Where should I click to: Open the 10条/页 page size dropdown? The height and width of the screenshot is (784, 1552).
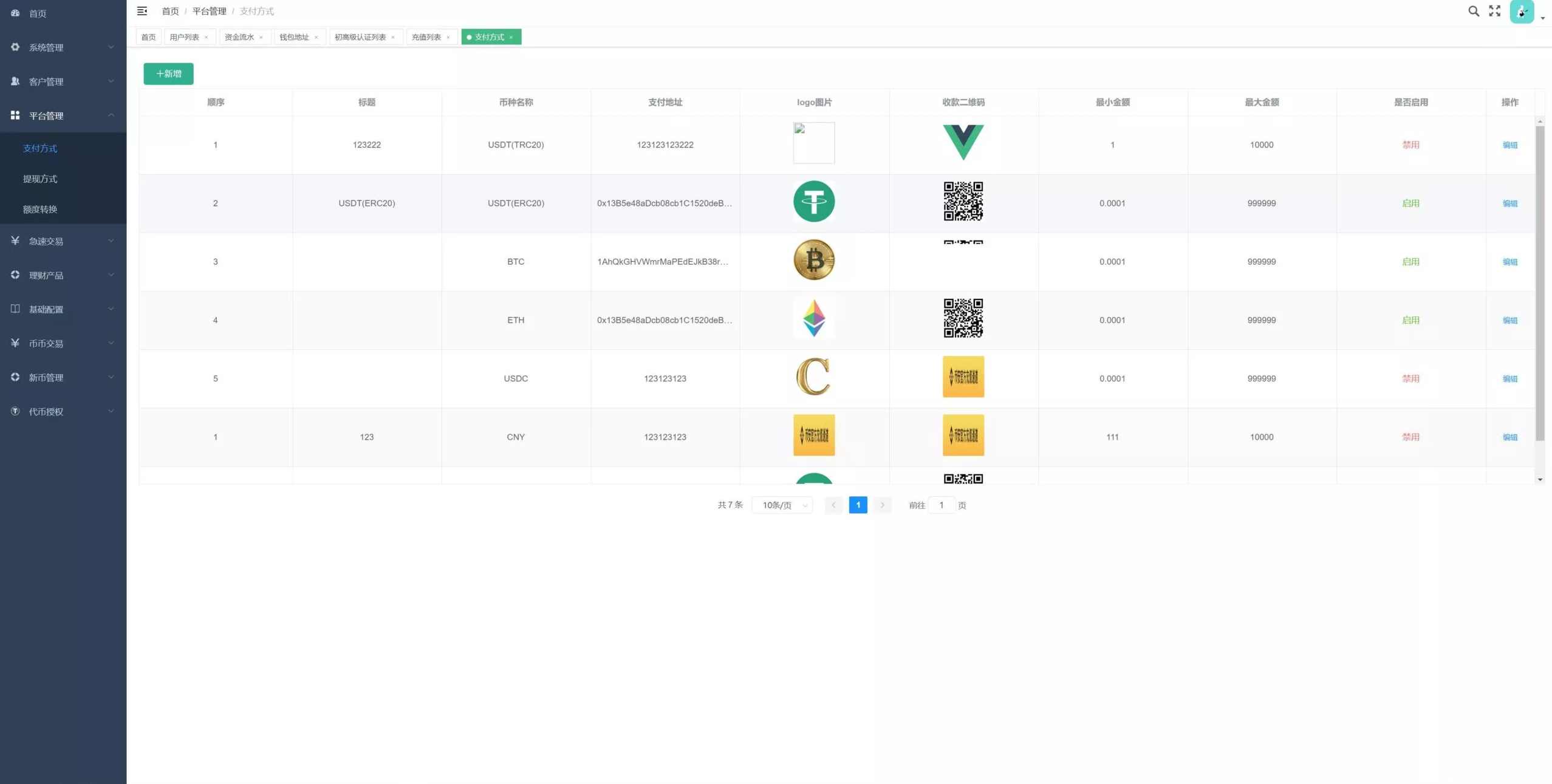coord(782,505)
